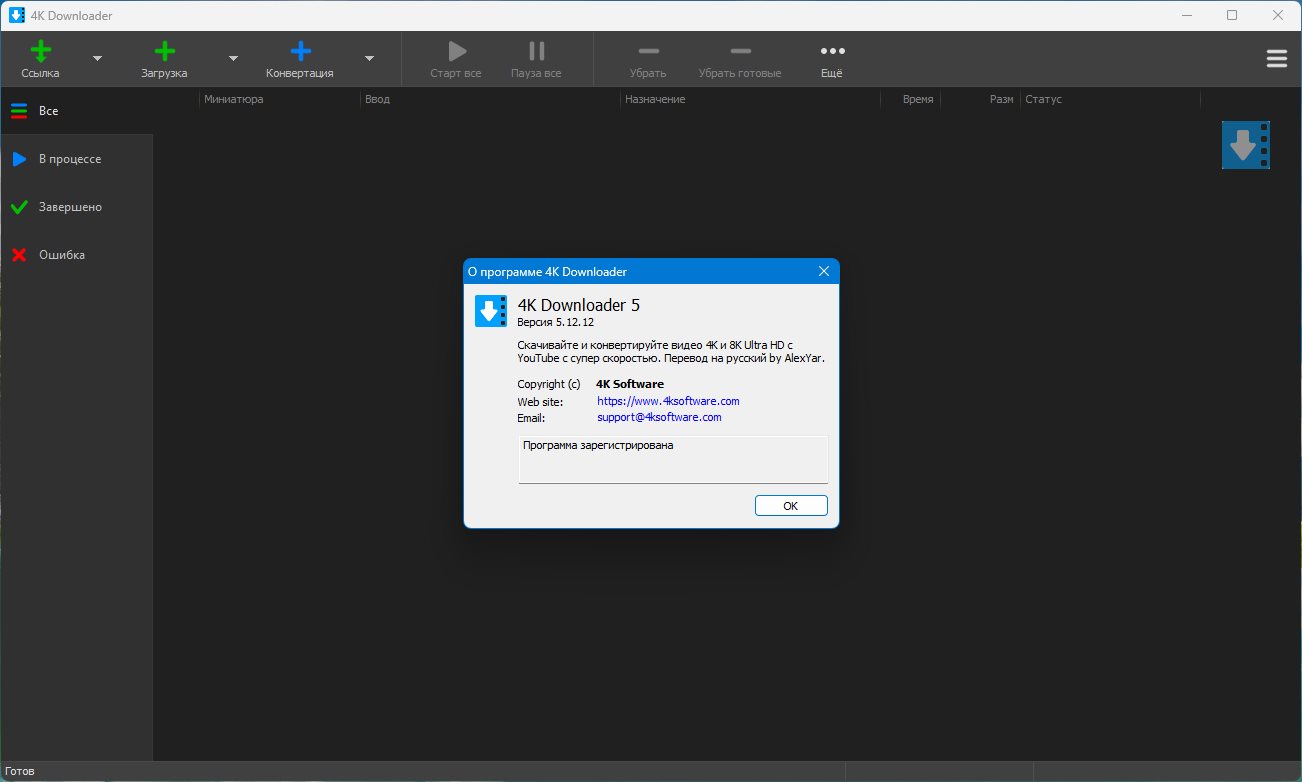Screen dimensions: 1302x782
Task: Expand the Ссылка dropdown arrow
Action: tap(97, 58)
